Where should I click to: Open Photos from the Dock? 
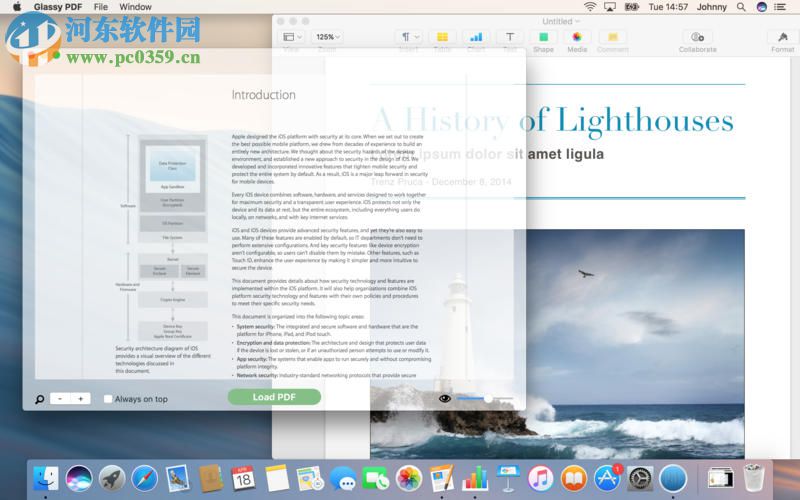click(x=409, y=479)
